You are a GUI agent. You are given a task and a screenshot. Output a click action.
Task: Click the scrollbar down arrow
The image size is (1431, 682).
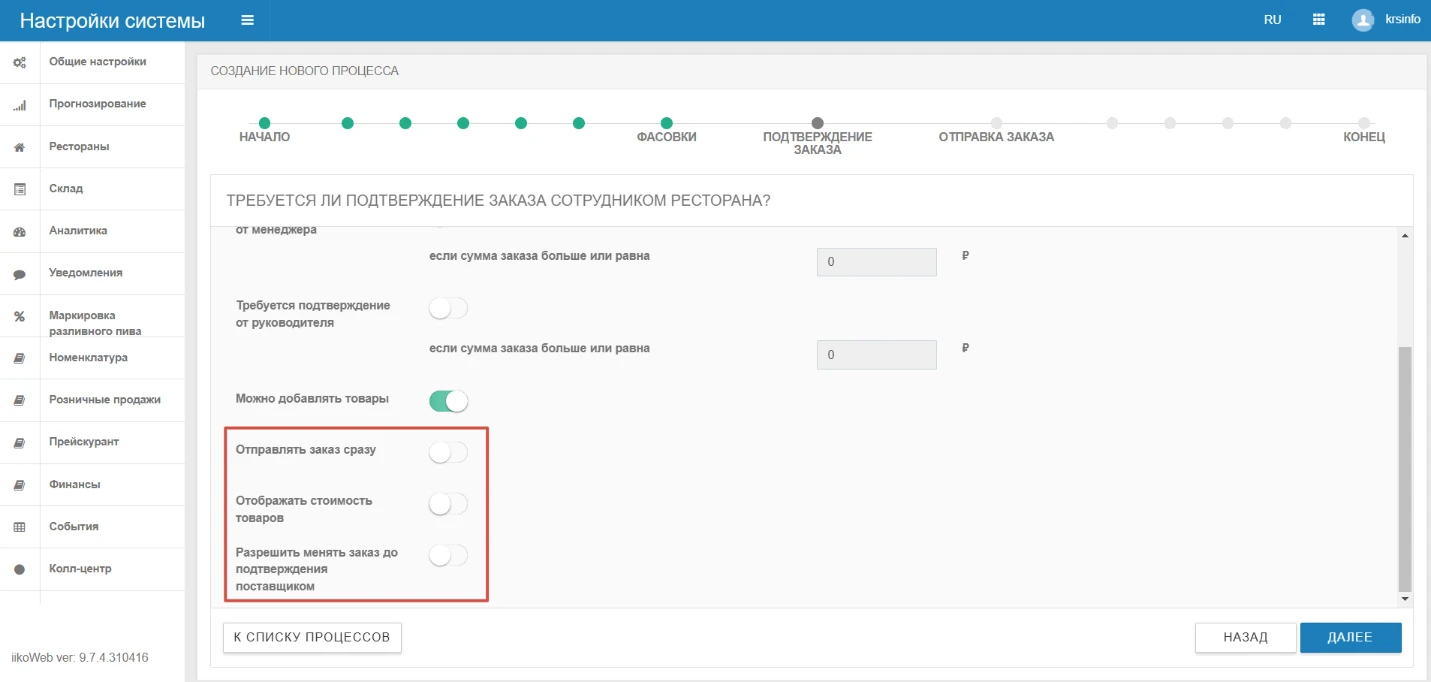[x=1405, y=598]
